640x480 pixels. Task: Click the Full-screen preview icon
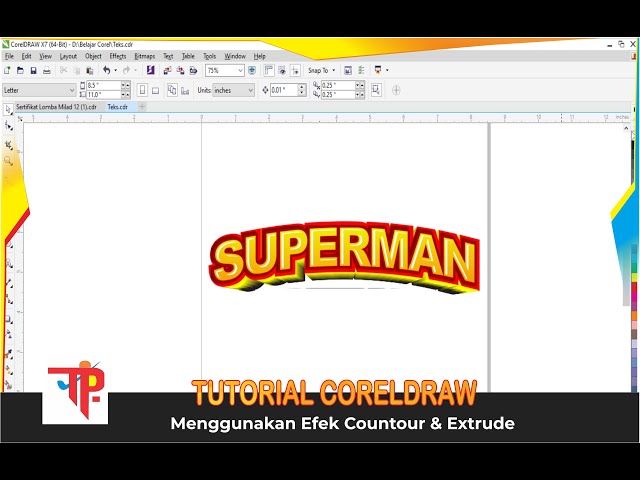click(x=252, y=70)
